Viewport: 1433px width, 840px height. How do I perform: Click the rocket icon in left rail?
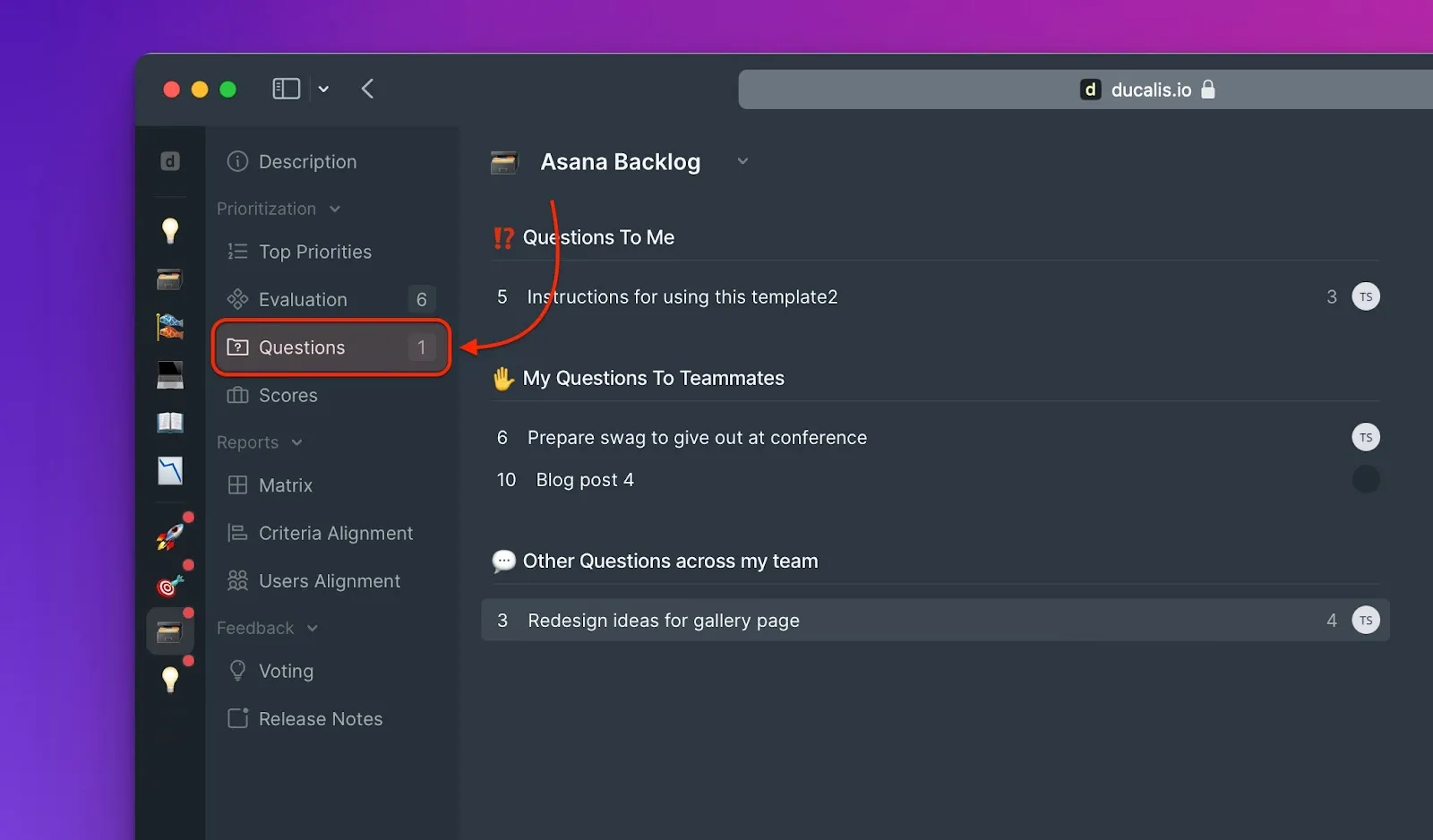[x=169, y=536]
